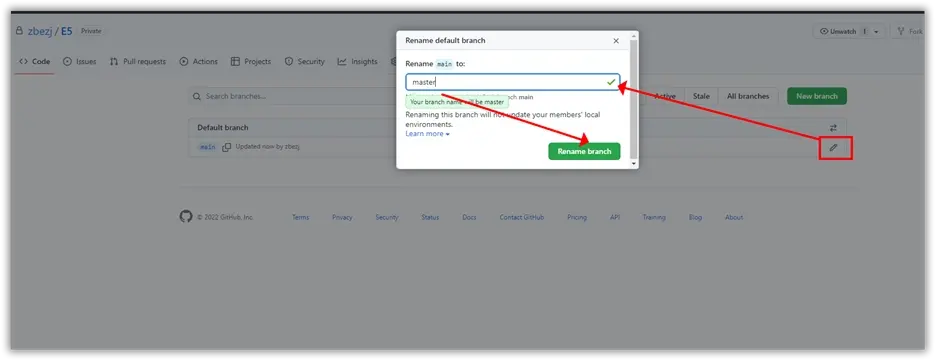Open the Status footer link
Image resolution: width=935 pixels, height=360 pixels.
coord(430,218)
